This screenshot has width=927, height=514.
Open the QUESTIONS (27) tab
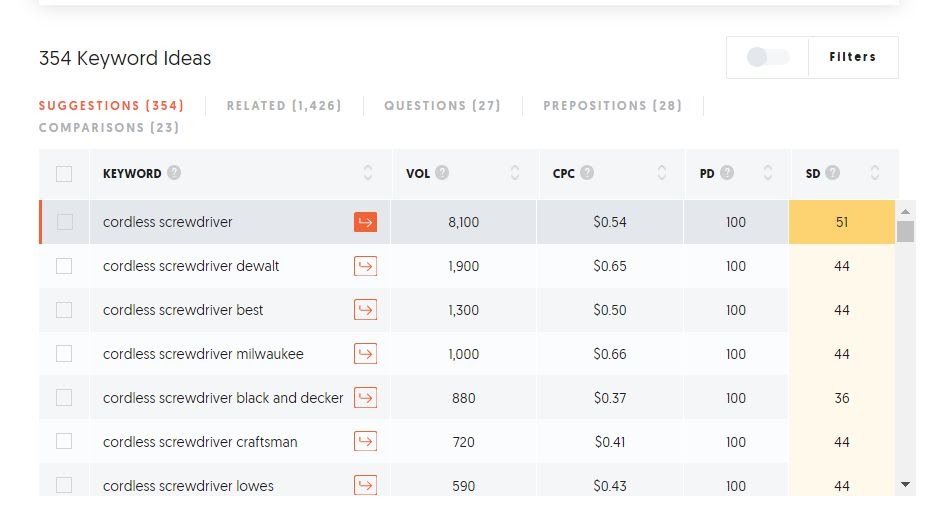pos(442,106)
